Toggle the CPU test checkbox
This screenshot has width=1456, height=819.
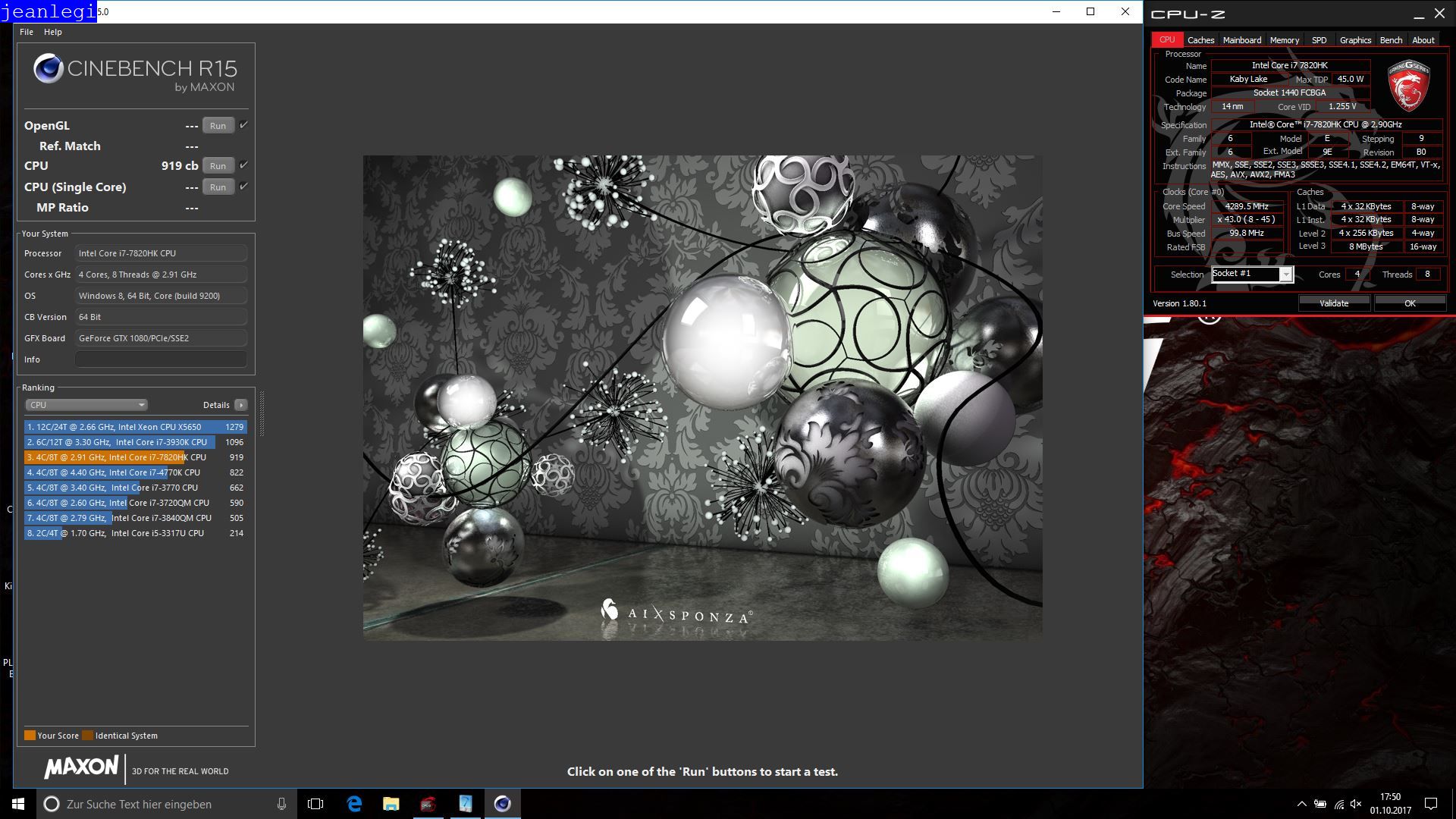243,165
